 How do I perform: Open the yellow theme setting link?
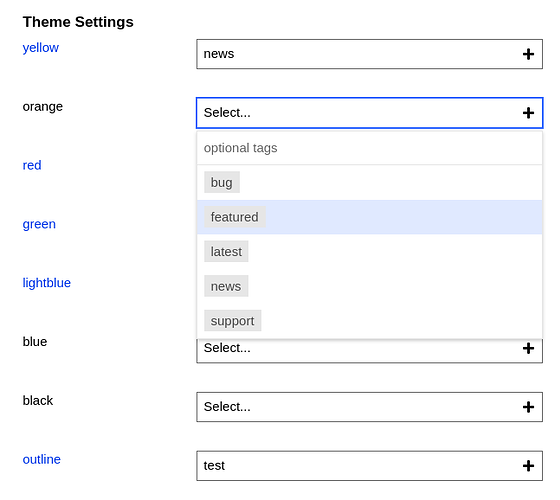41,48
